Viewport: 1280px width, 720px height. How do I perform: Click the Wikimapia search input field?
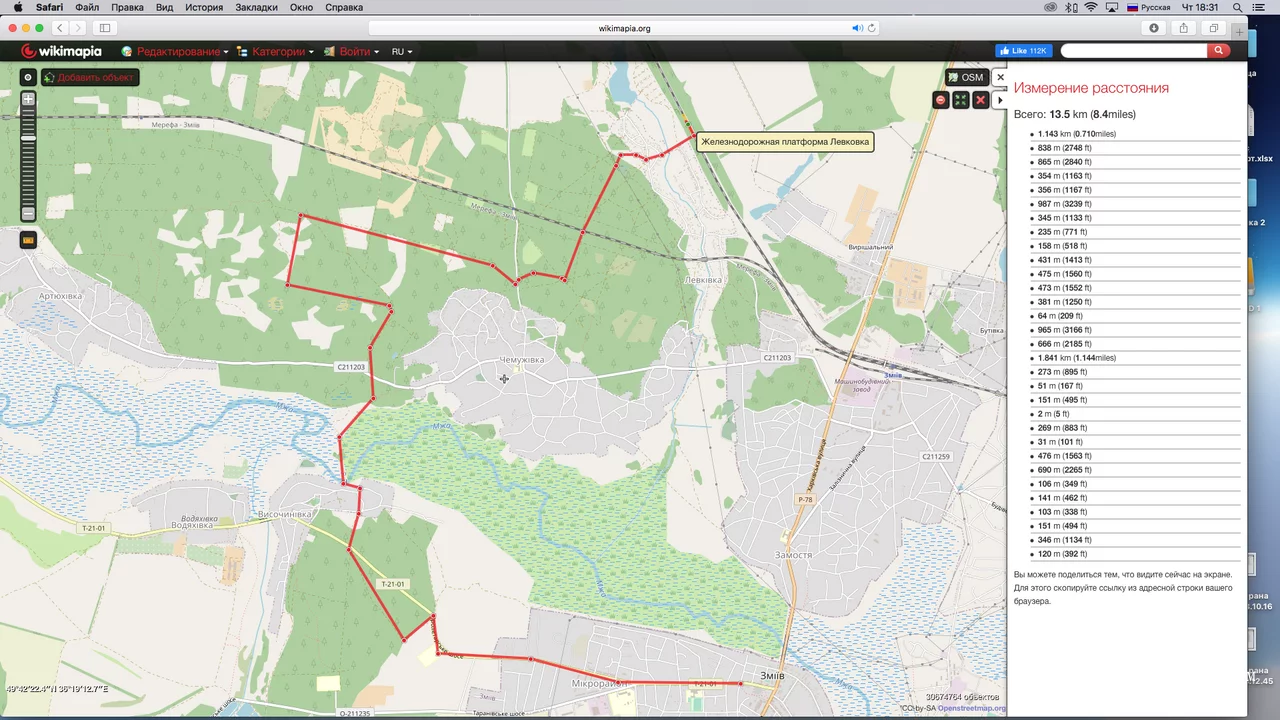(x=1133, y=50)
